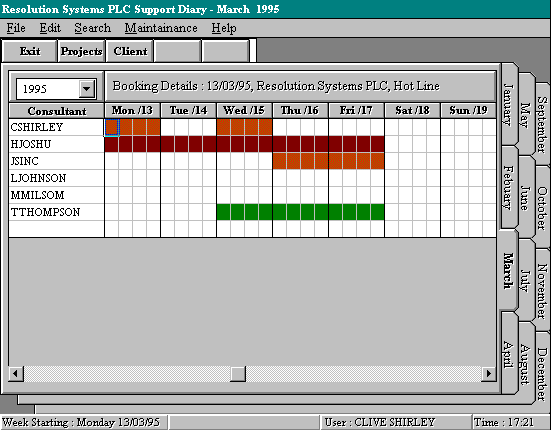The width and height of the screenshot is (551, 430).
Task: Click the Tue /14 column header
Action: coord(188,111)
